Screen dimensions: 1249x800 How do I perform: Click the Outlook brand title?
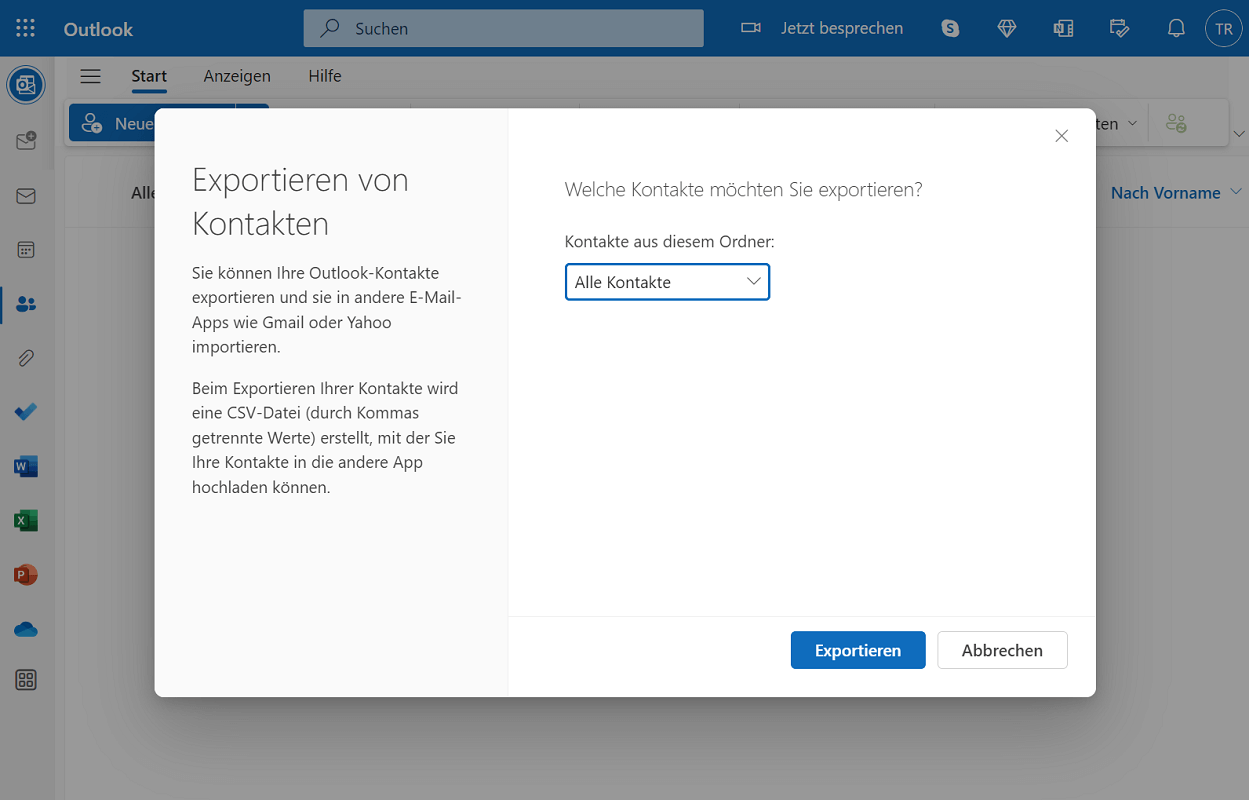[98, 29]
